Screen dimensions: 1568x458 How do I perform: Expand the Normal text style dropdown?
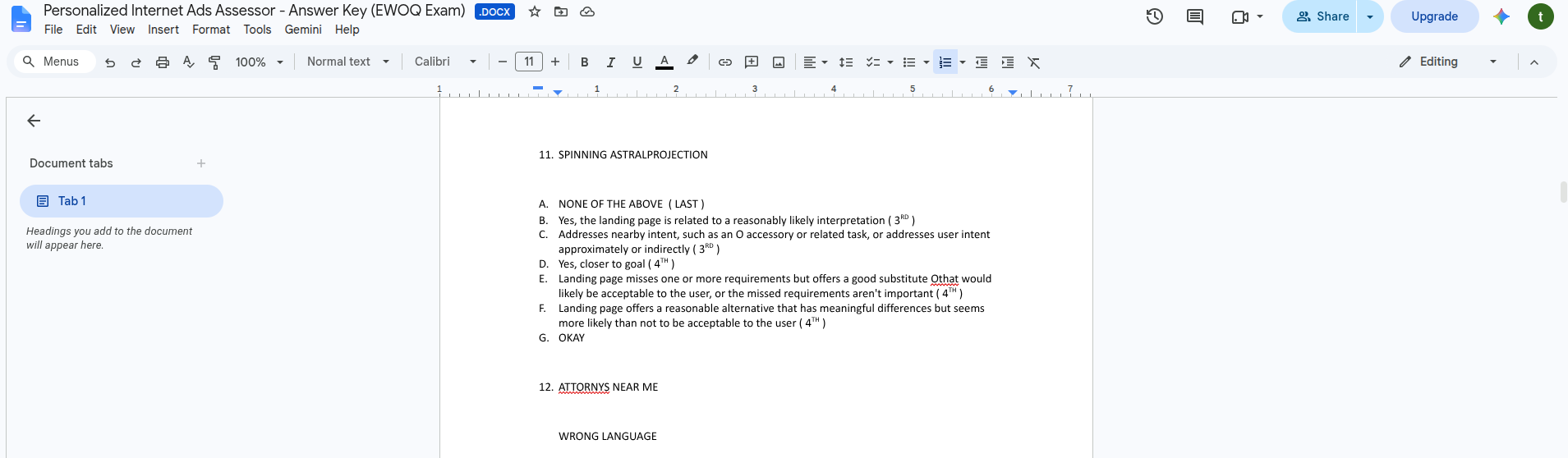tap(348, 62)
